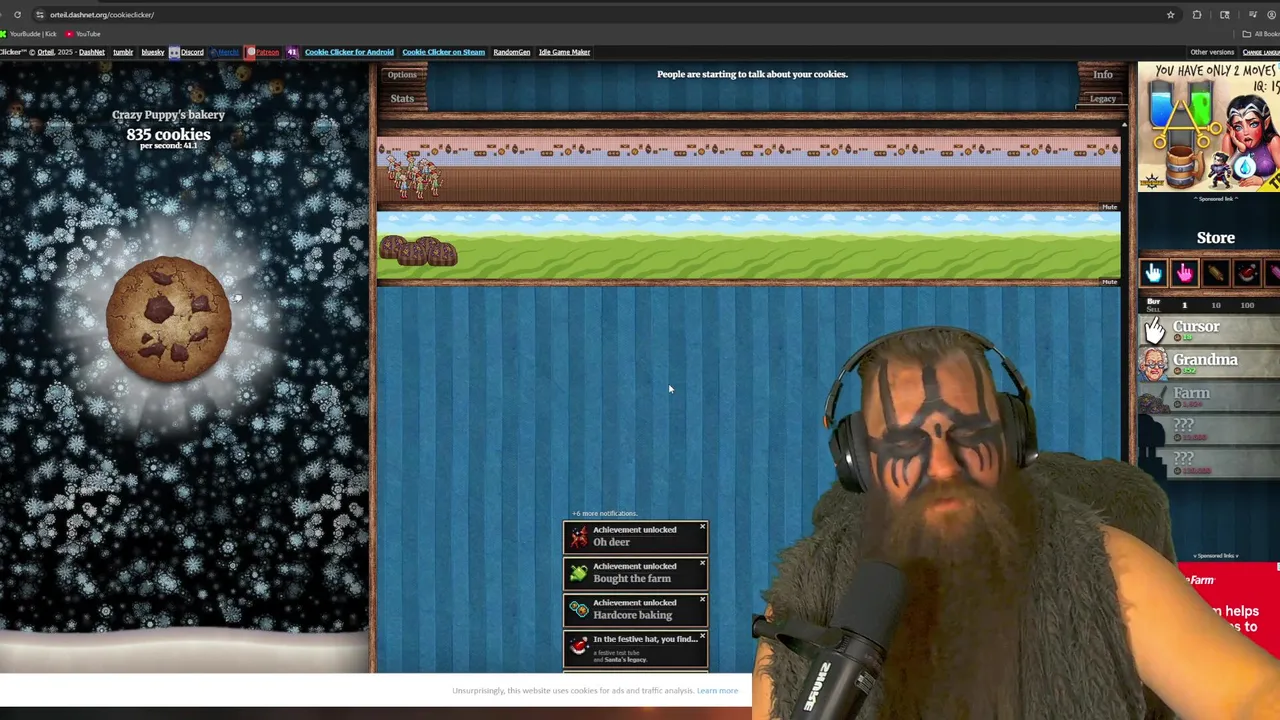Click the bakery name Crazy Puppy's bakery
The image size is (1280, 720).
tap(168, 114)
